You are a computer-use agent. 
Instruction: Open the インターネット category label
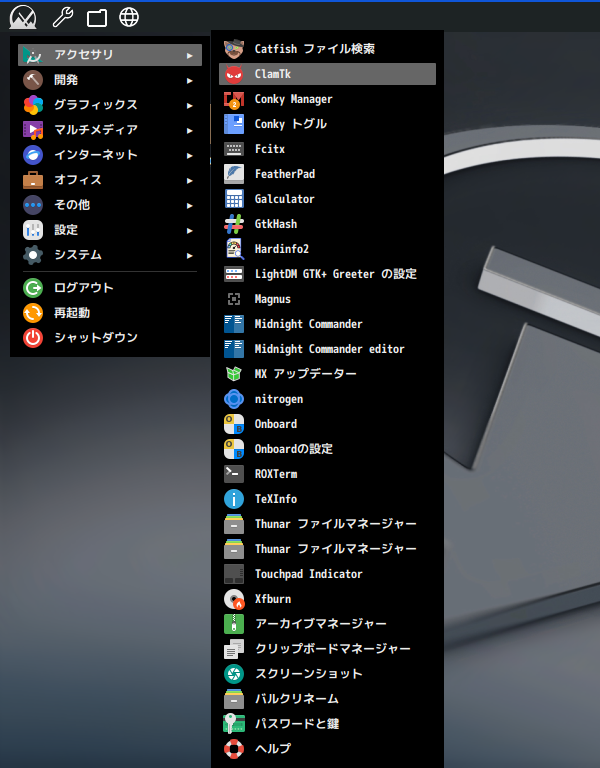(96, 155)
